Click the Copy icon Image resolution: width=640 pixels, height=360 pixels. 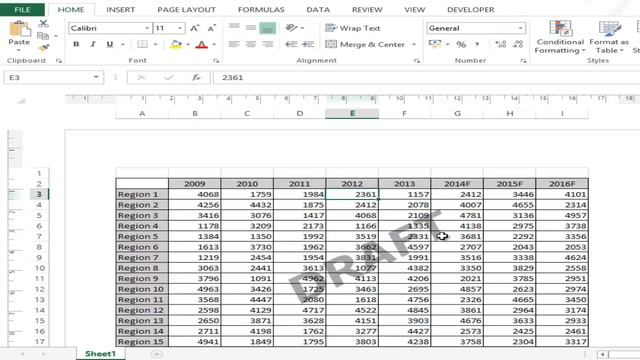pyautogui.click(x=43, y=36)
